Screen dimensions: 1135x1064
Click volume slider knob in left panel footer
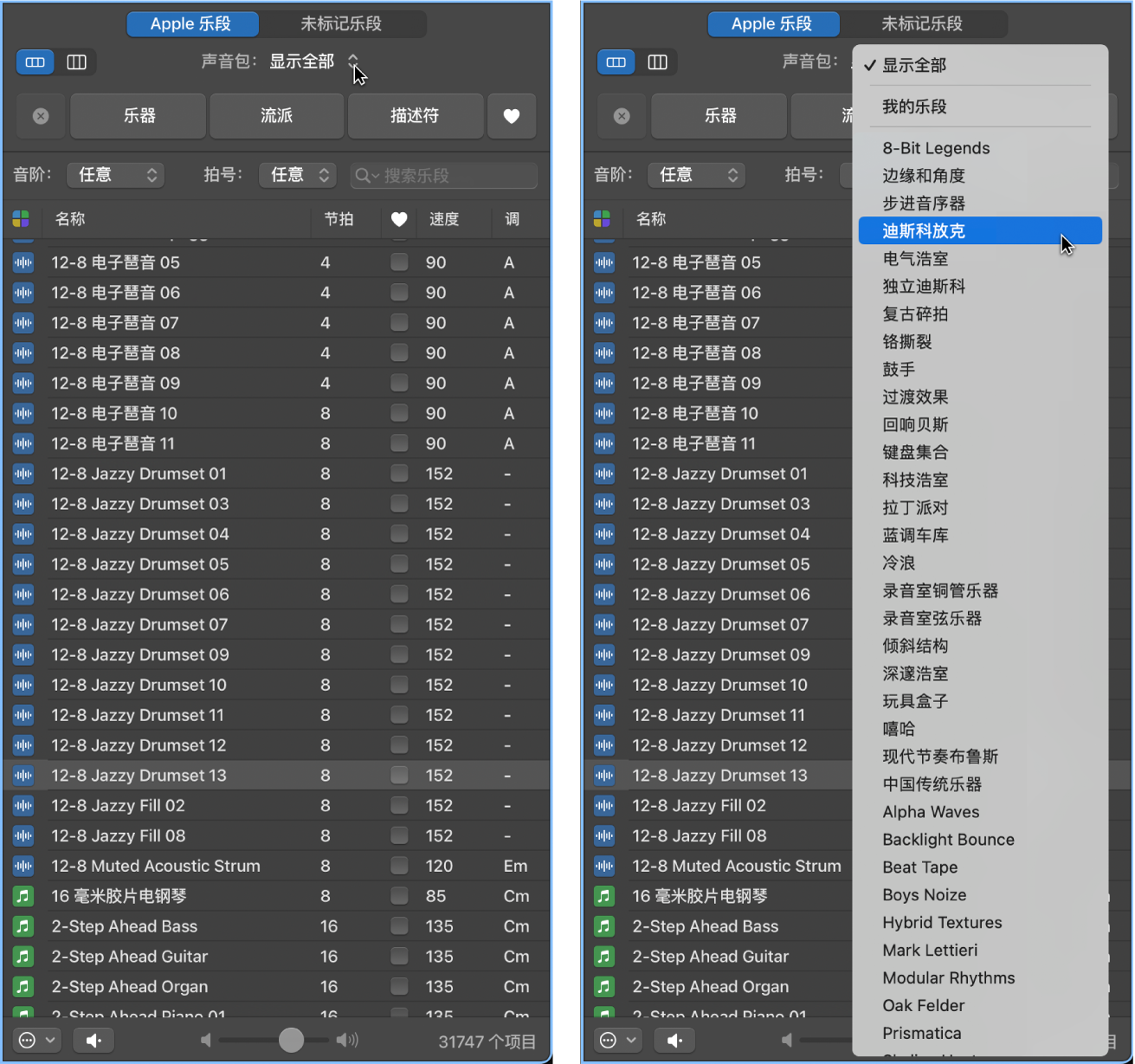[x=291, y=1040]
